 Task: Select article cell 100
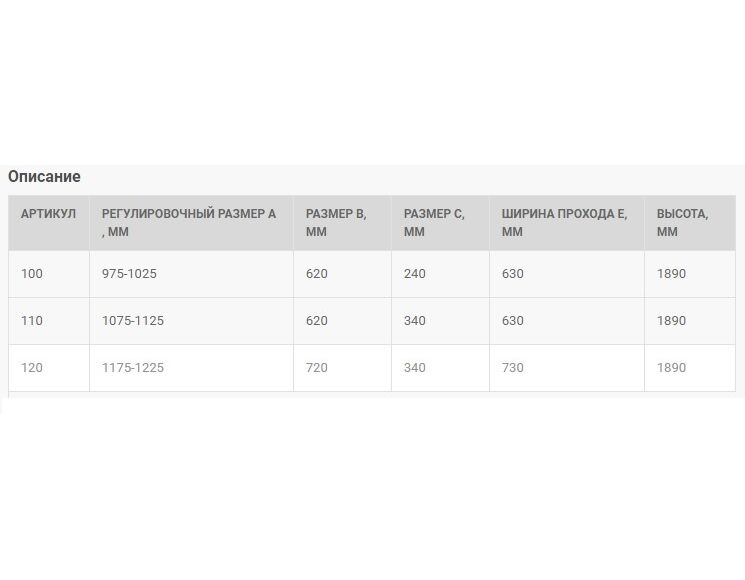48,274
